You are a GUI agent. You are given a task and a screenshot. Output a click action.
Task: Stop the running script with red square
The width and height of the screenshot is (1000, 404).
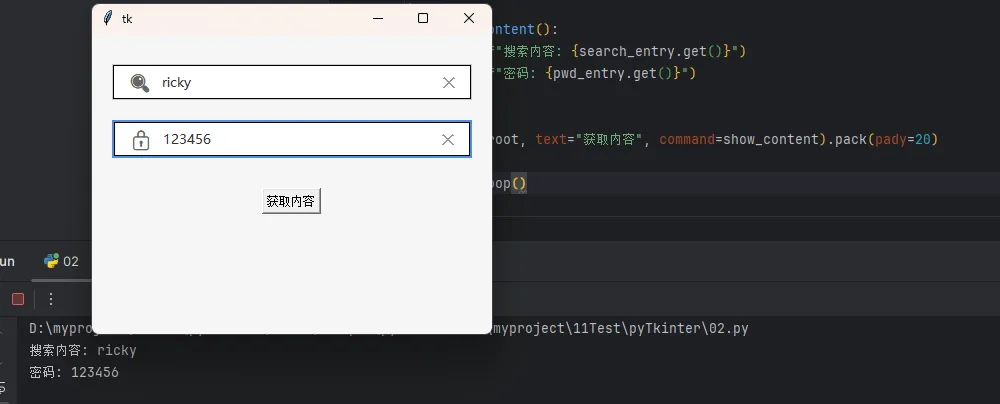tap(18, 299)
